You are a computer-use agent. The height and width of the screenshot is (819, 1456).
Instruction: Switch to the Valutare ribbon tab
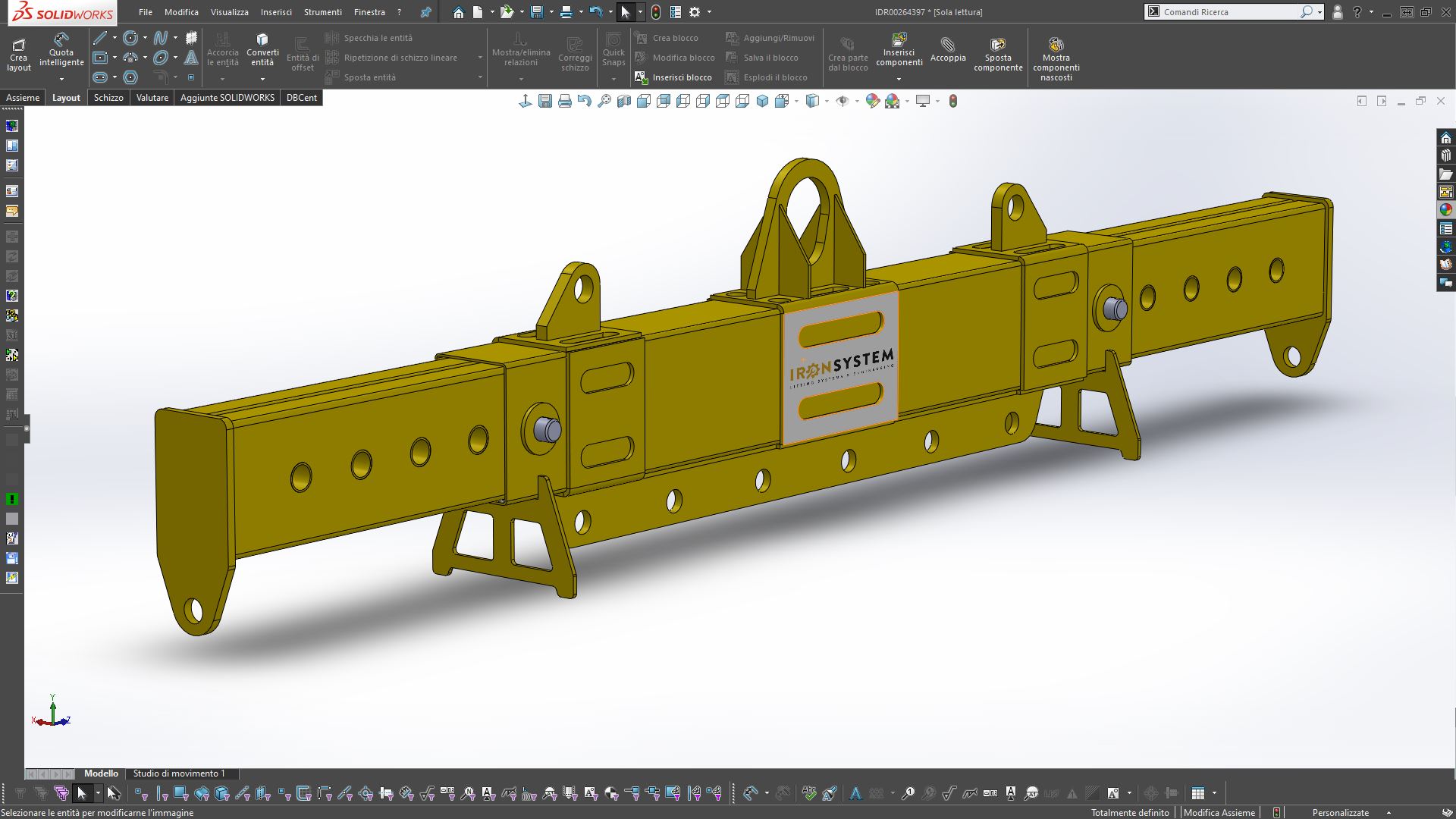click(152, 98)
